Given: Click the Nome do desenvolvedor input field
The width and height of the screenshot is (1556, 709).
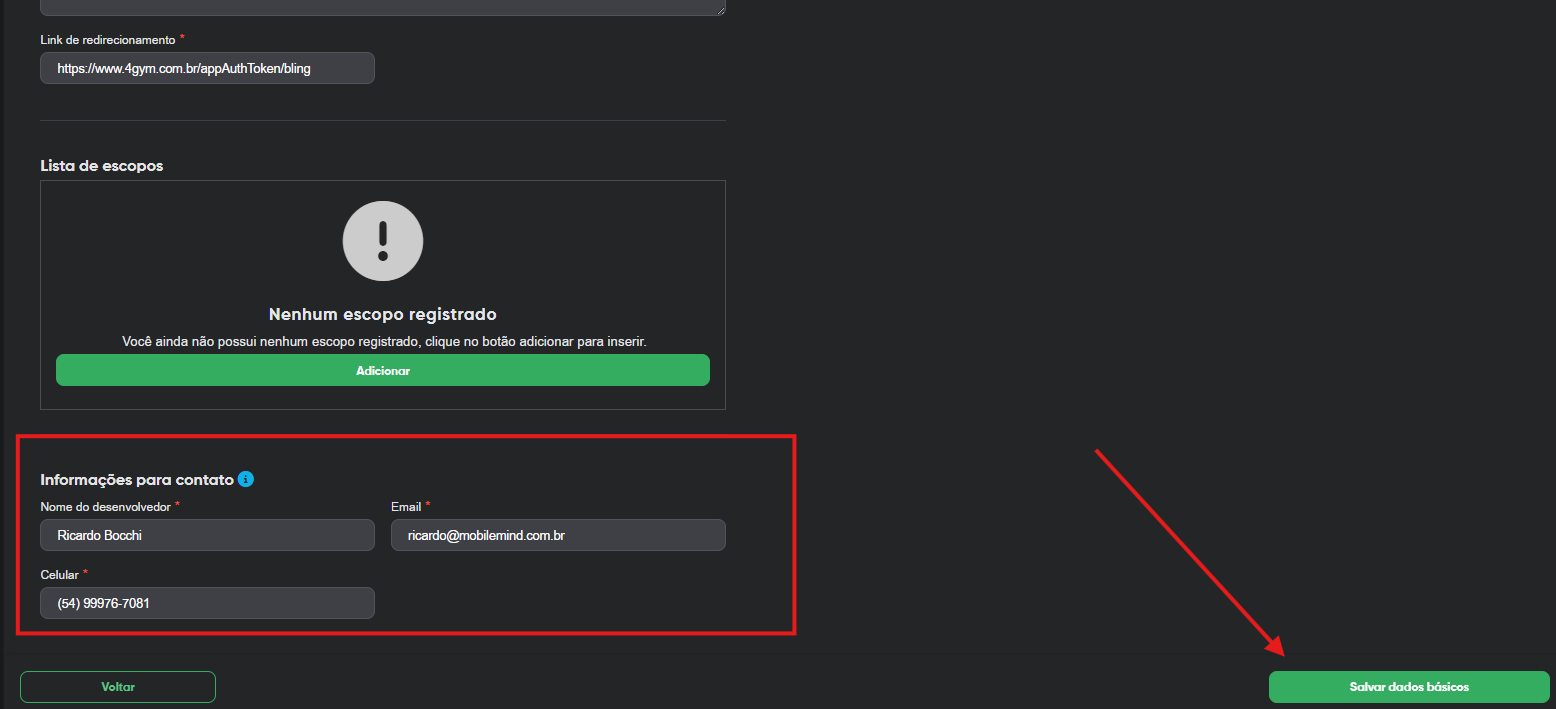Looking at the screenshot, I should pyautogui.click(x=207, y=535).
